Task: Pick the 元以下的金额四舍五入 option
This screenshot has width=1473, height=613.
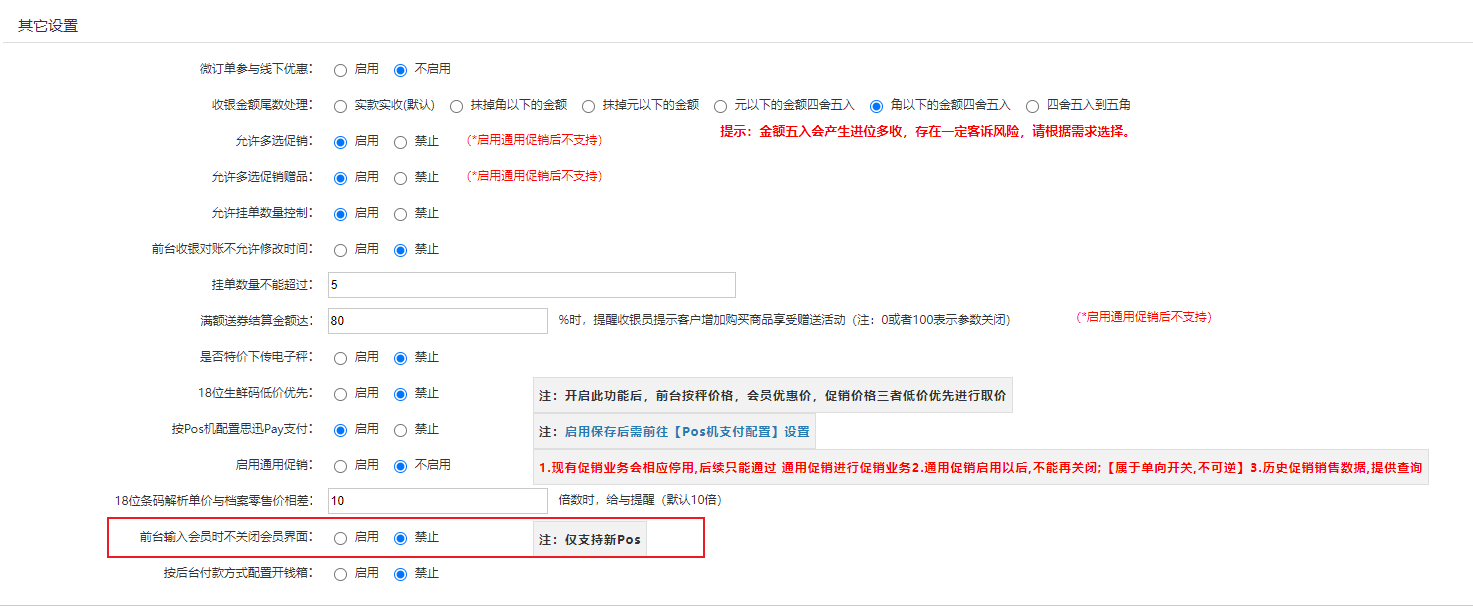Action: click(x=720, y=105)
